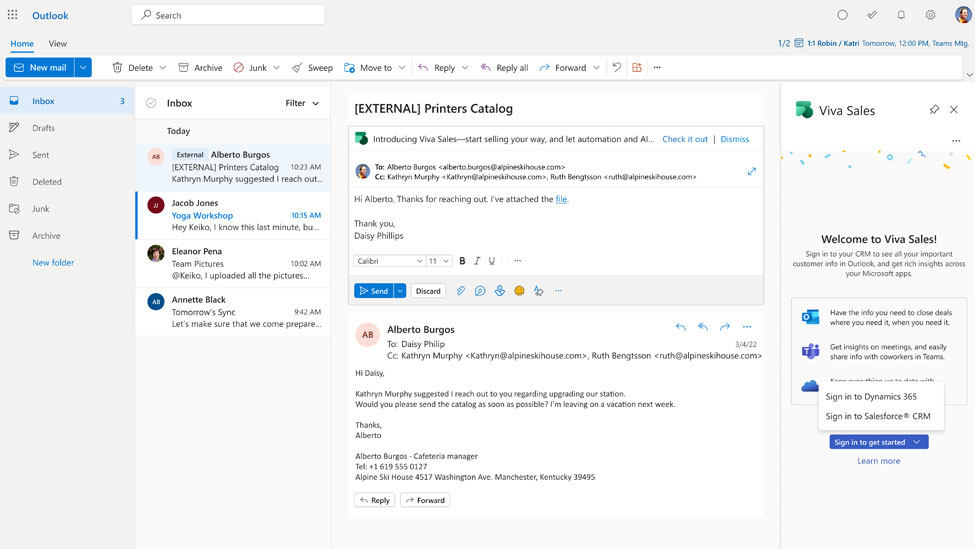Viewport: 975px width, 549px height.
Task: Open the attached file link
Action: (561, 199)
